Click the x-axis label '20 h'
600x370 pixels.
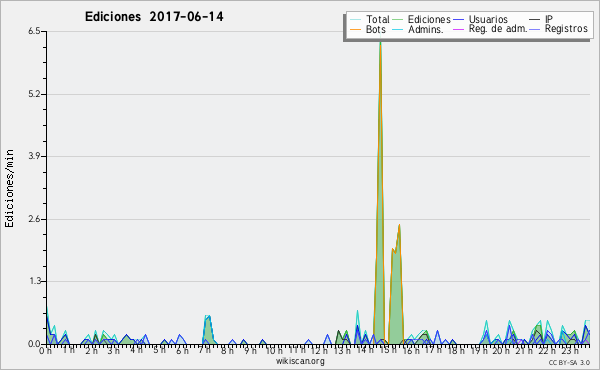click(501, 350)
